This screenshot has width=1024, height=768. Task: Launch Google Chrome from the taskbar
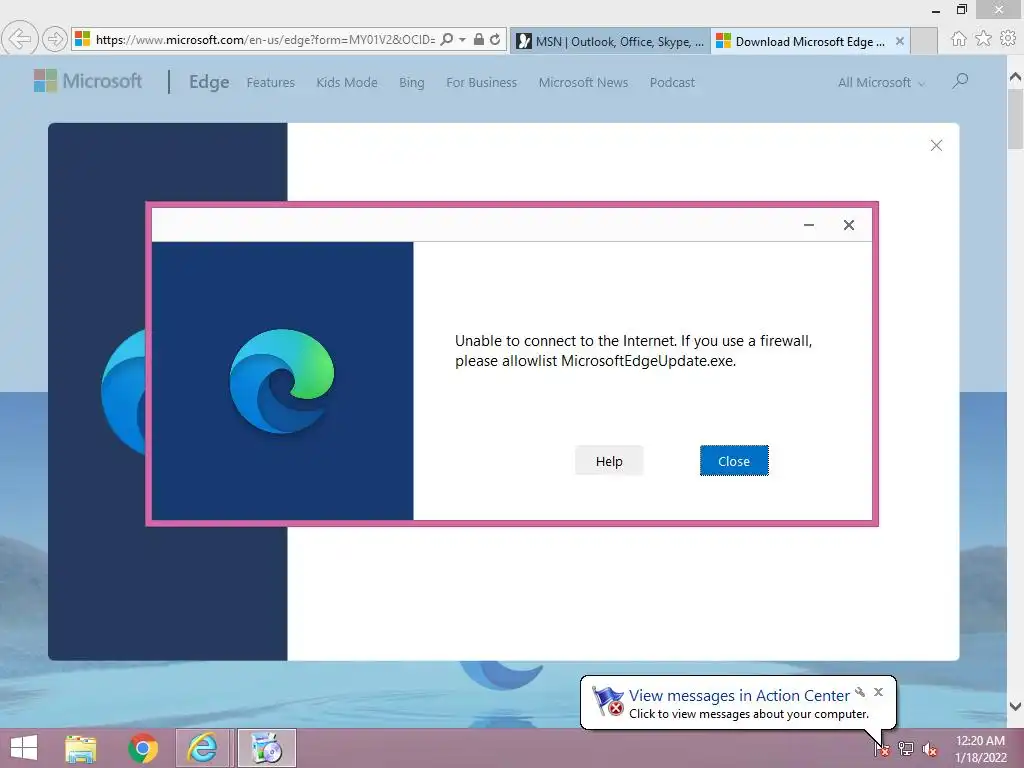143,748
